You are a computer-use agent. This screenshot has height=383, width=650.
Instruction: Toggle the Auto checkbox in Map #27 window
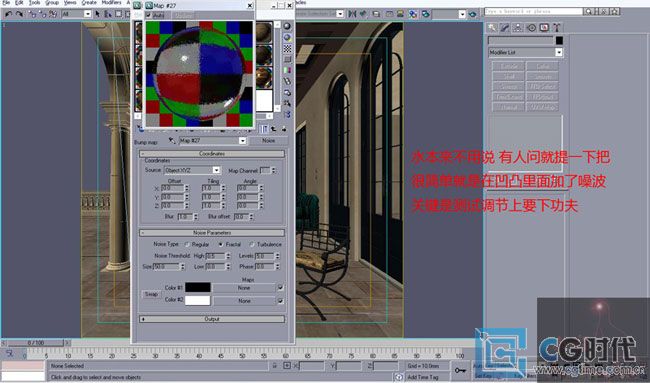click(x=148, y=15)
